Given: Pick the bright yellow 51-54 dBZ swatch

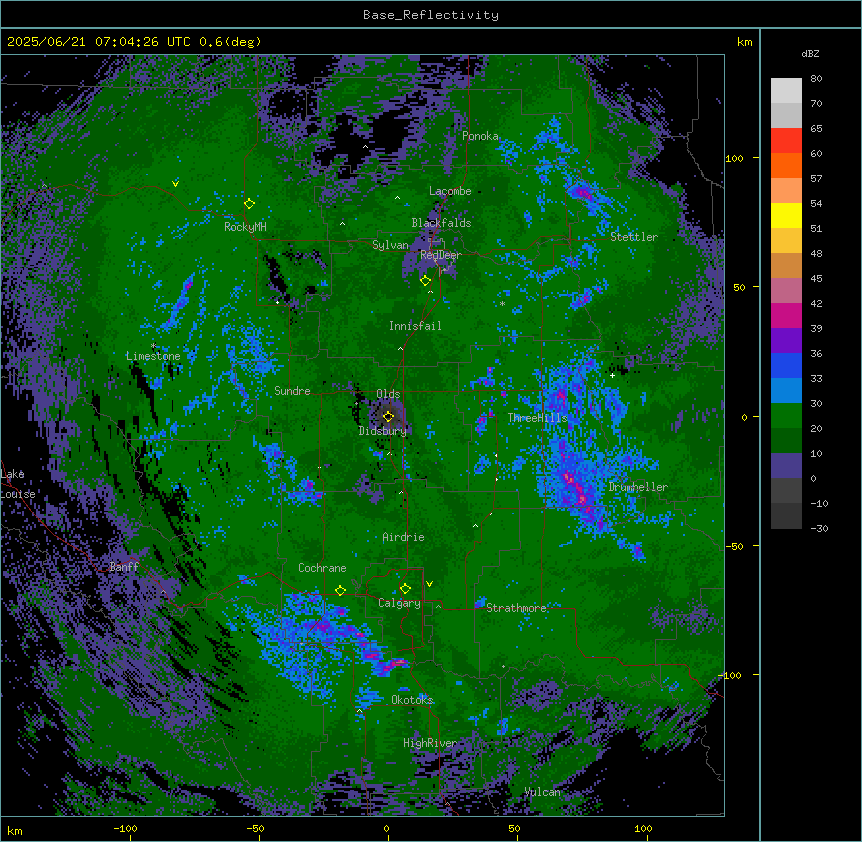Looking at the screenshot, I should [786, 216].
